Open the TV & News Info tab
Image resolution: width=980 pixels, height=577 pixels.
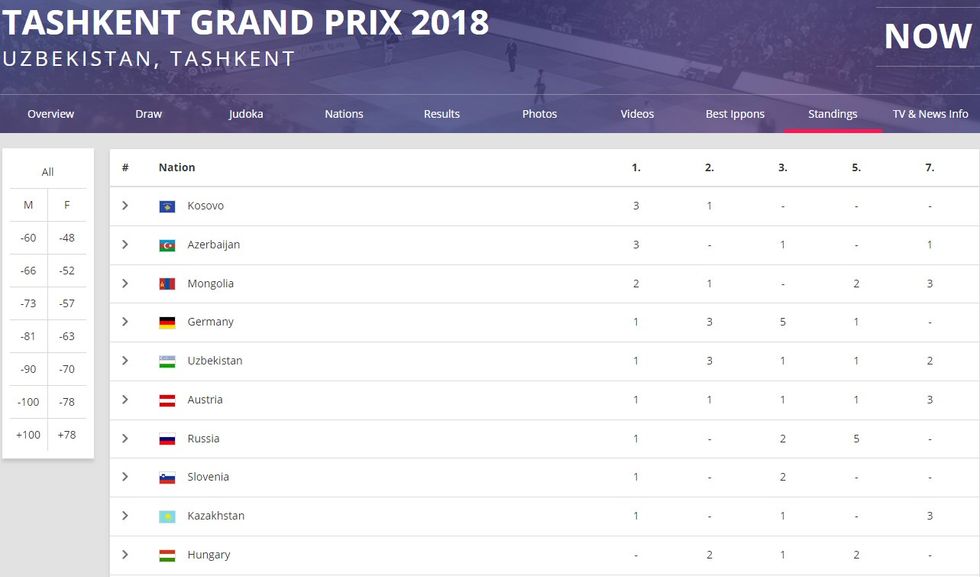point(930,114)
